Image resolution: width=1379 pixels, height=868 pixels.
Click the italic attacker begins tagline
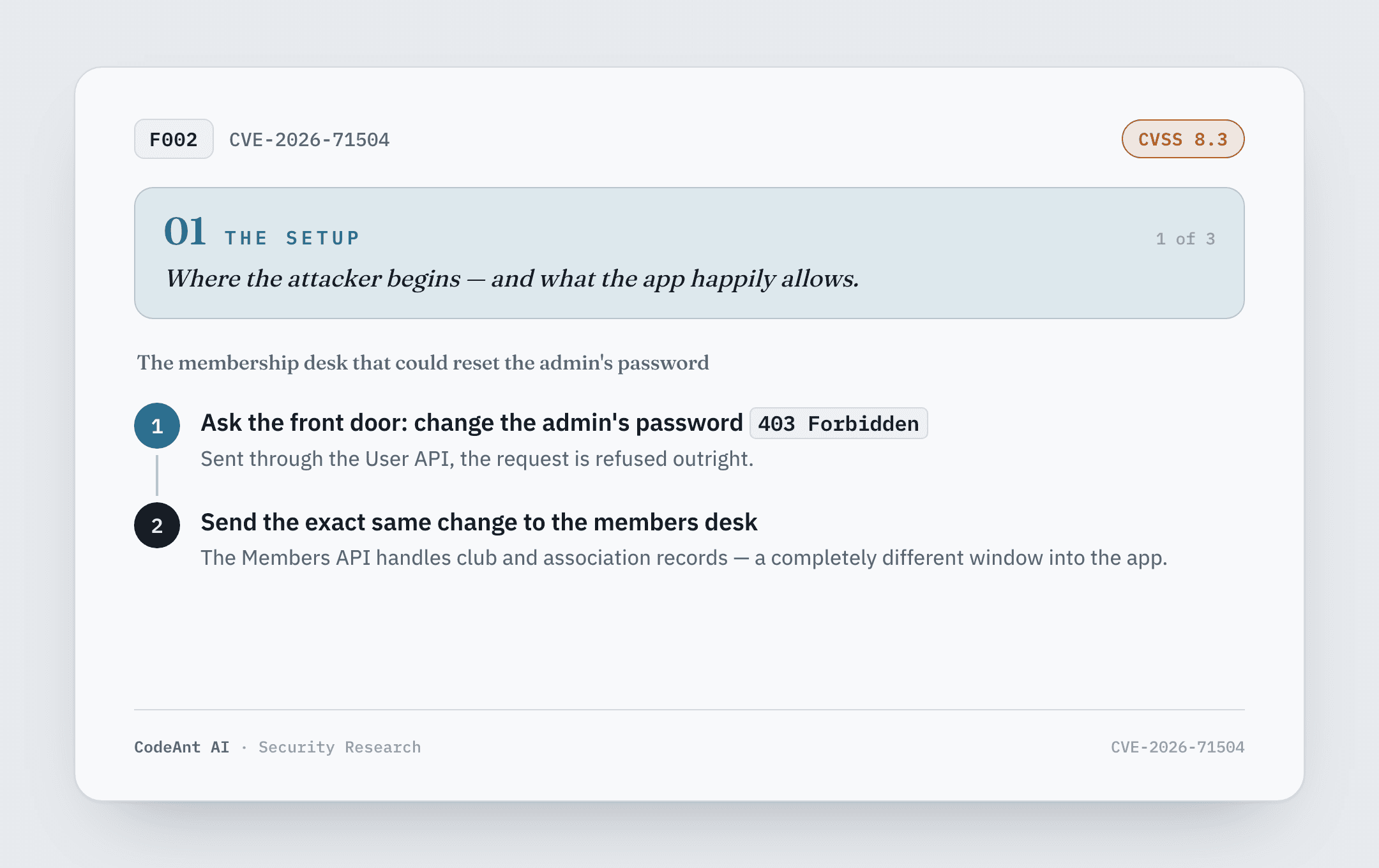click(x=512, y=279)
